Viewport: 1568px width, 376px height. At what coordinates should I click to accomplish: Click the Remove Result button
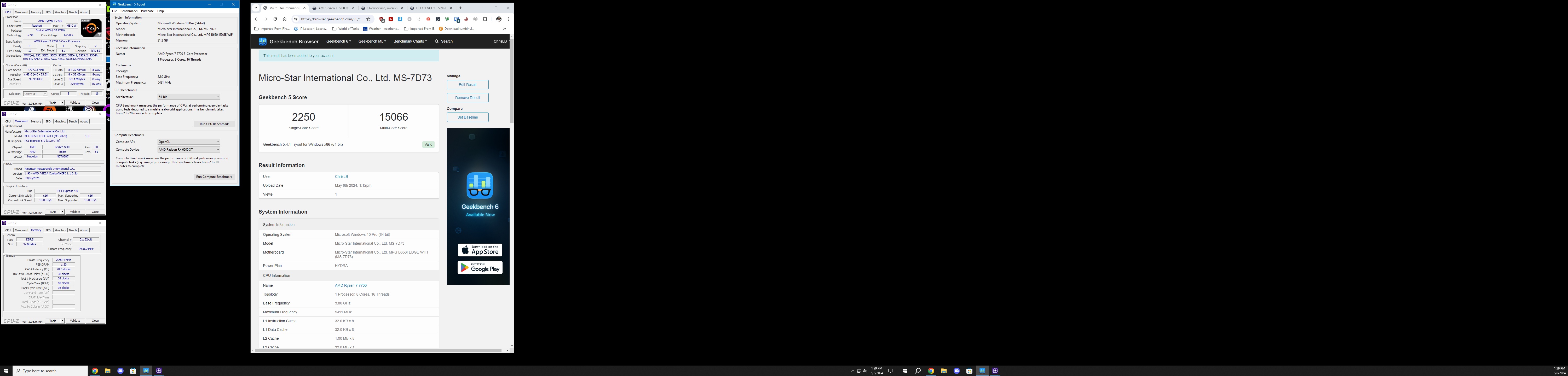coord(468,97)
